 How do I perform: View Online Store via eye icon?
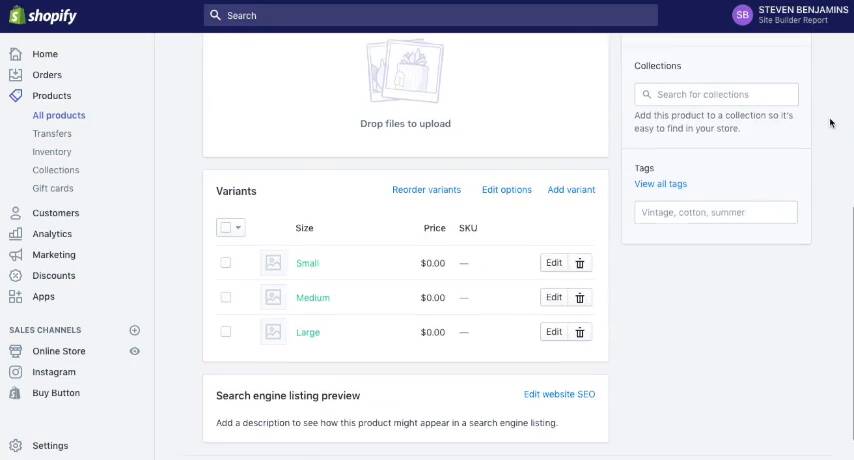click(135, 351)
